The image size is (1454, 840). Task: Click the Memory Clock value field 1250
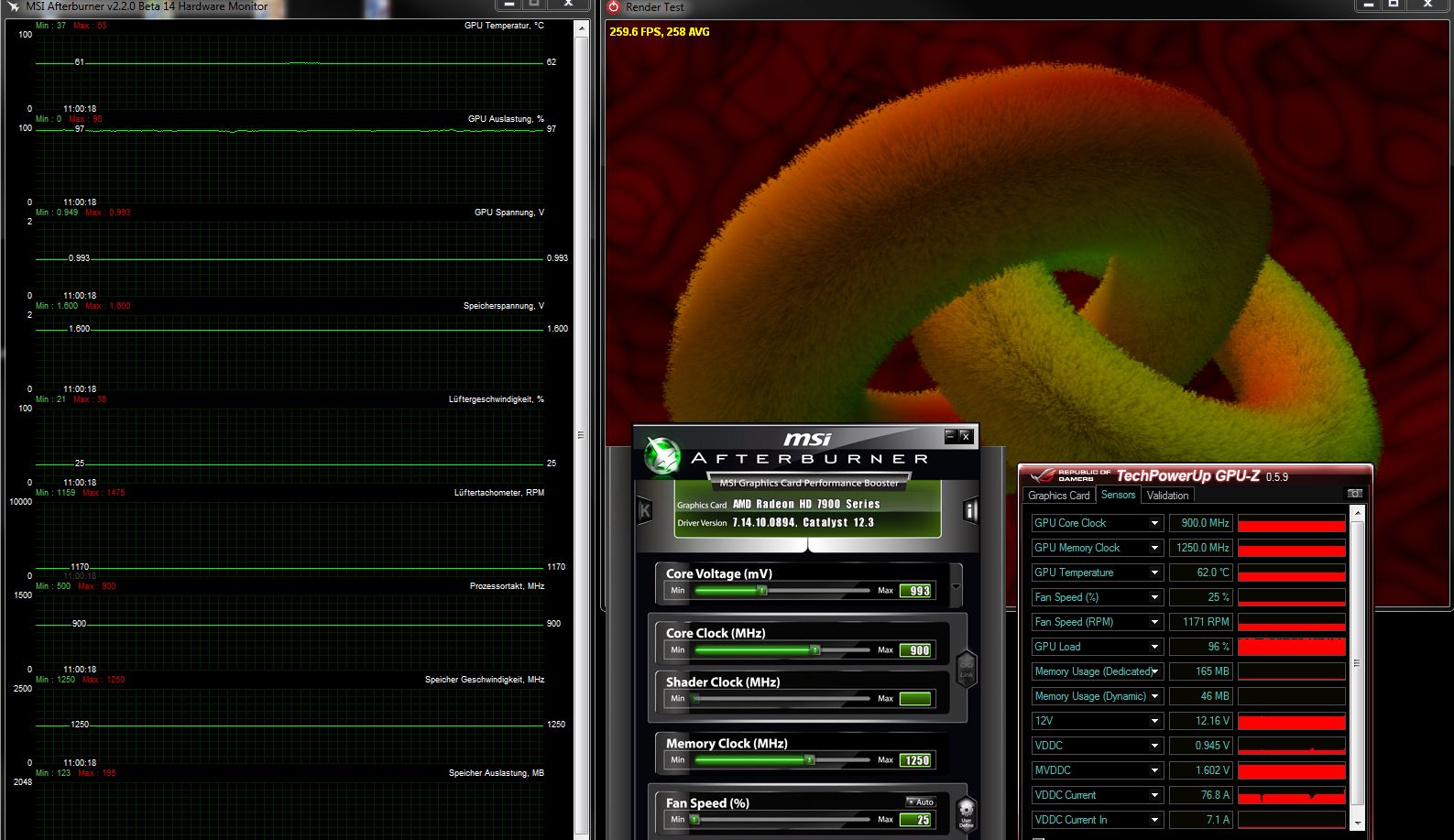pos(915,760)
